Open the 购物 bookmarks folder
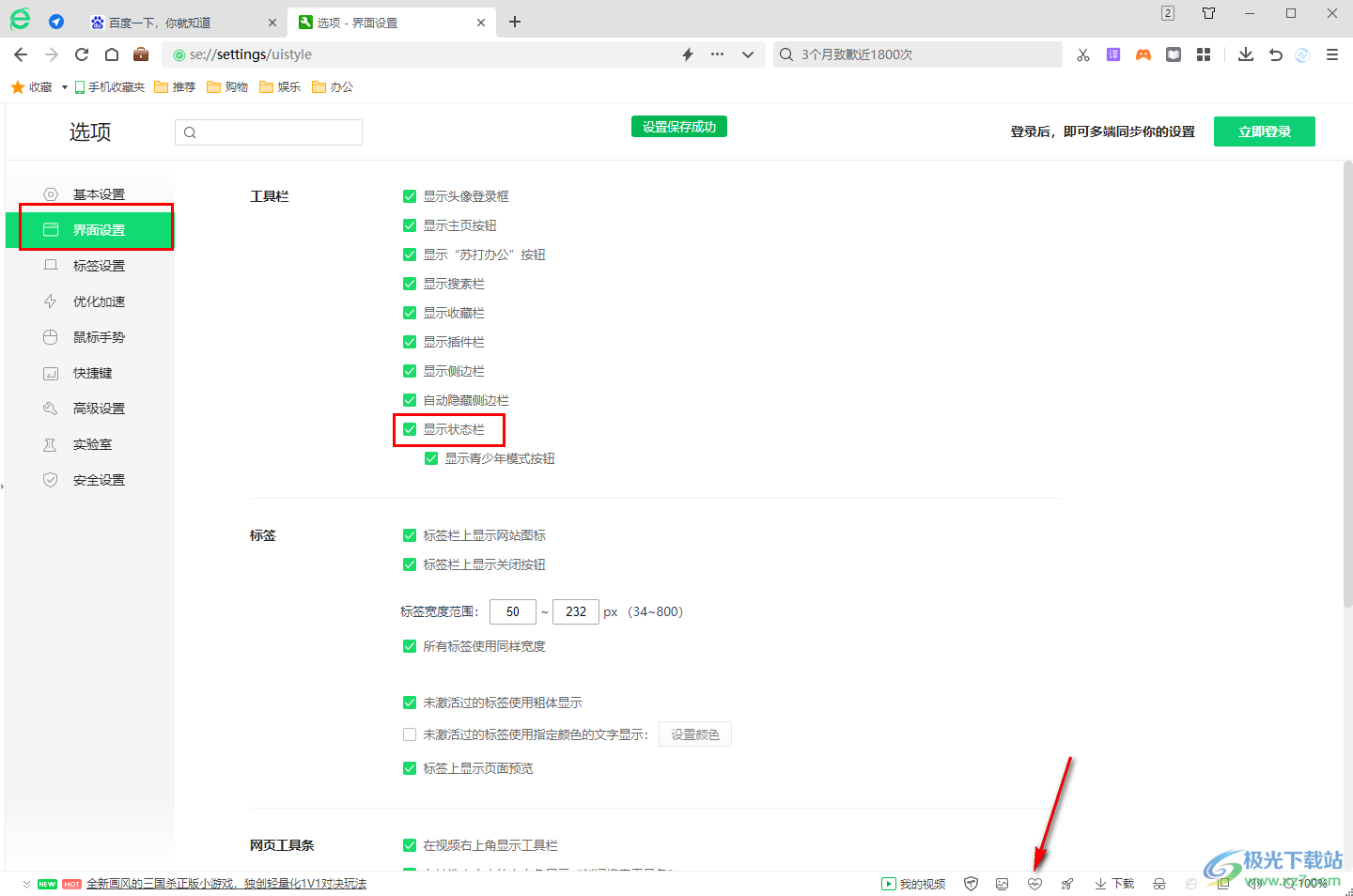Viewport: 1353px width, 896px height. click(227, 87)
